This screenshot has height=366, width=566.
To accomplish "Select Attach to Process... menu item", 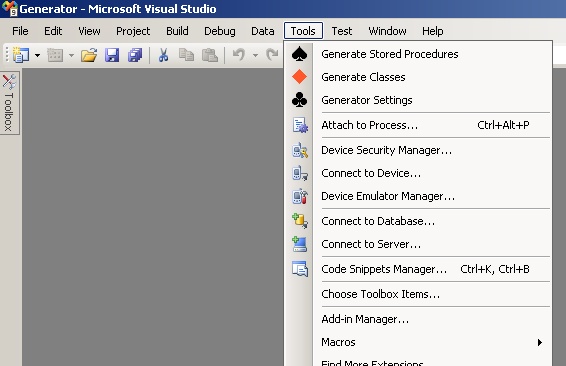I will coord(418,125).
